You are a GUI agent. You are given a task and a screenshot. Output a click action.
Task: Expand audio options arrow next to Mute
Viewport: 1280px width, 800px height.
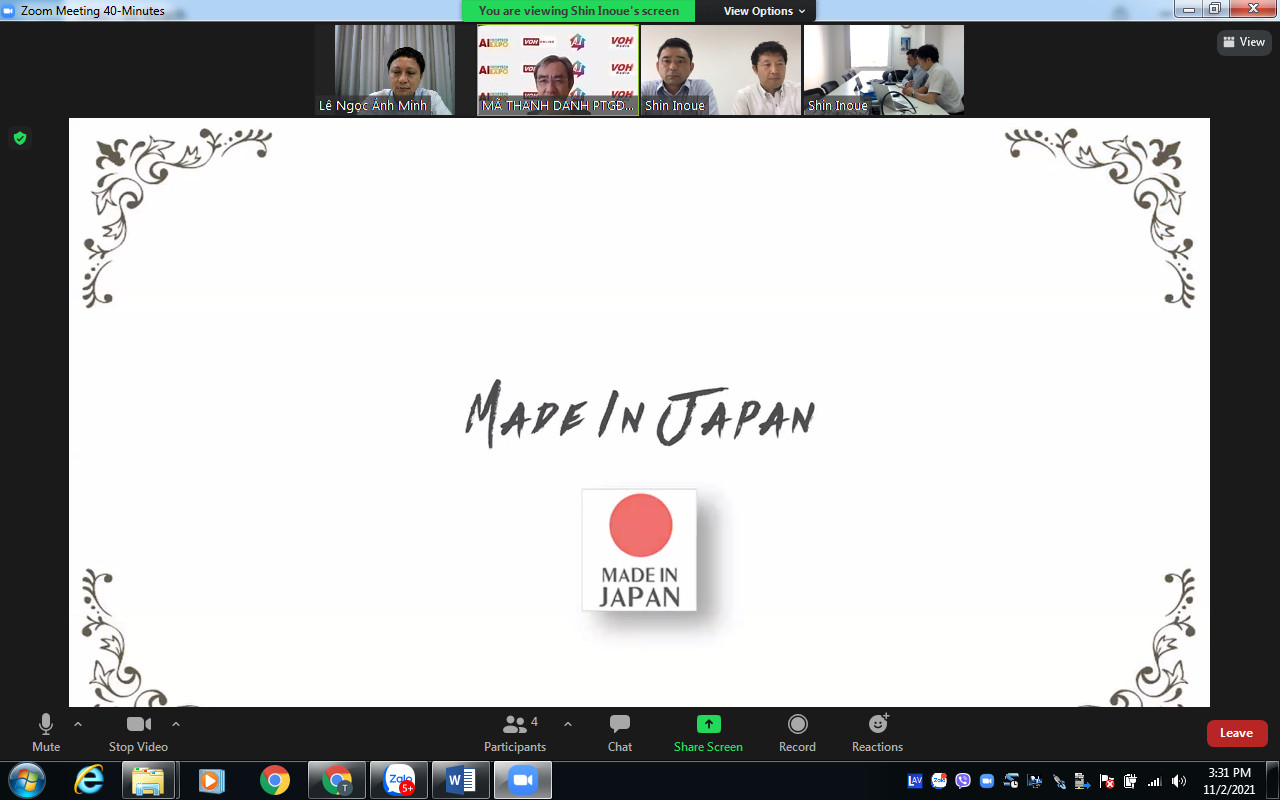click(78, 724)
